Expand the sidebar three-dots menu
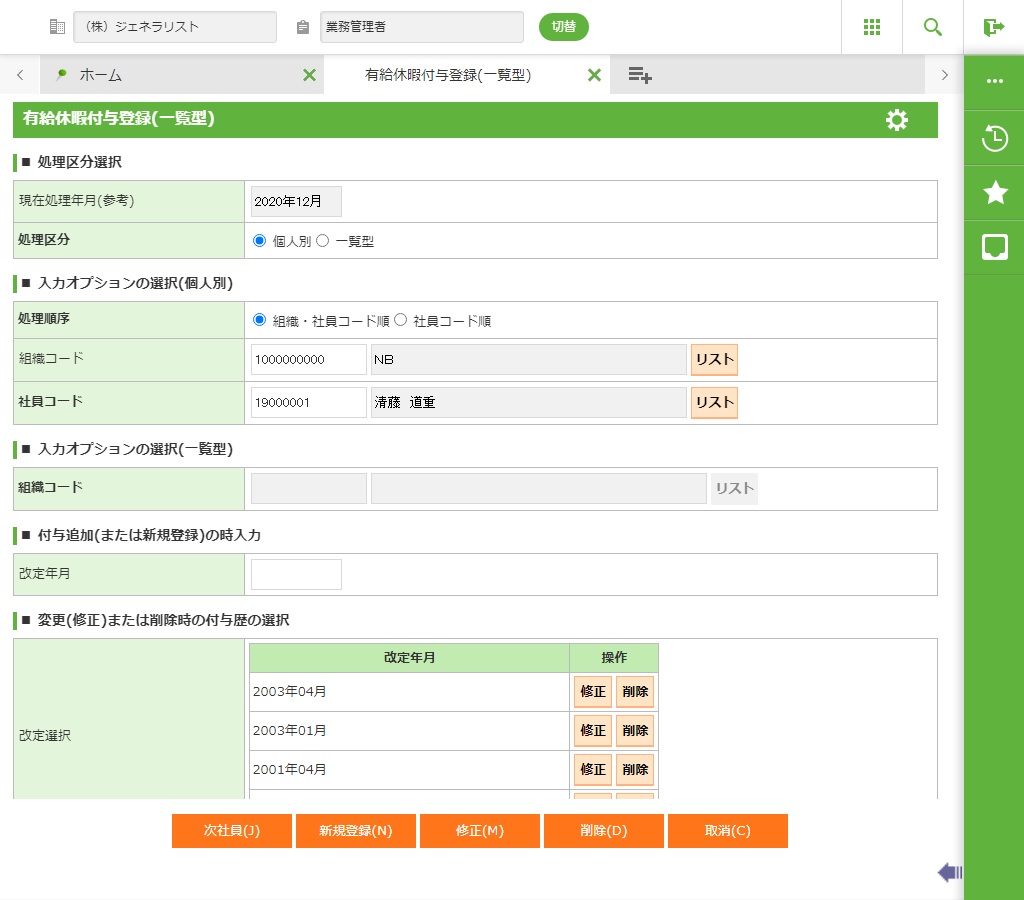Screen dimensions: 1024x900 click(995, 81)
